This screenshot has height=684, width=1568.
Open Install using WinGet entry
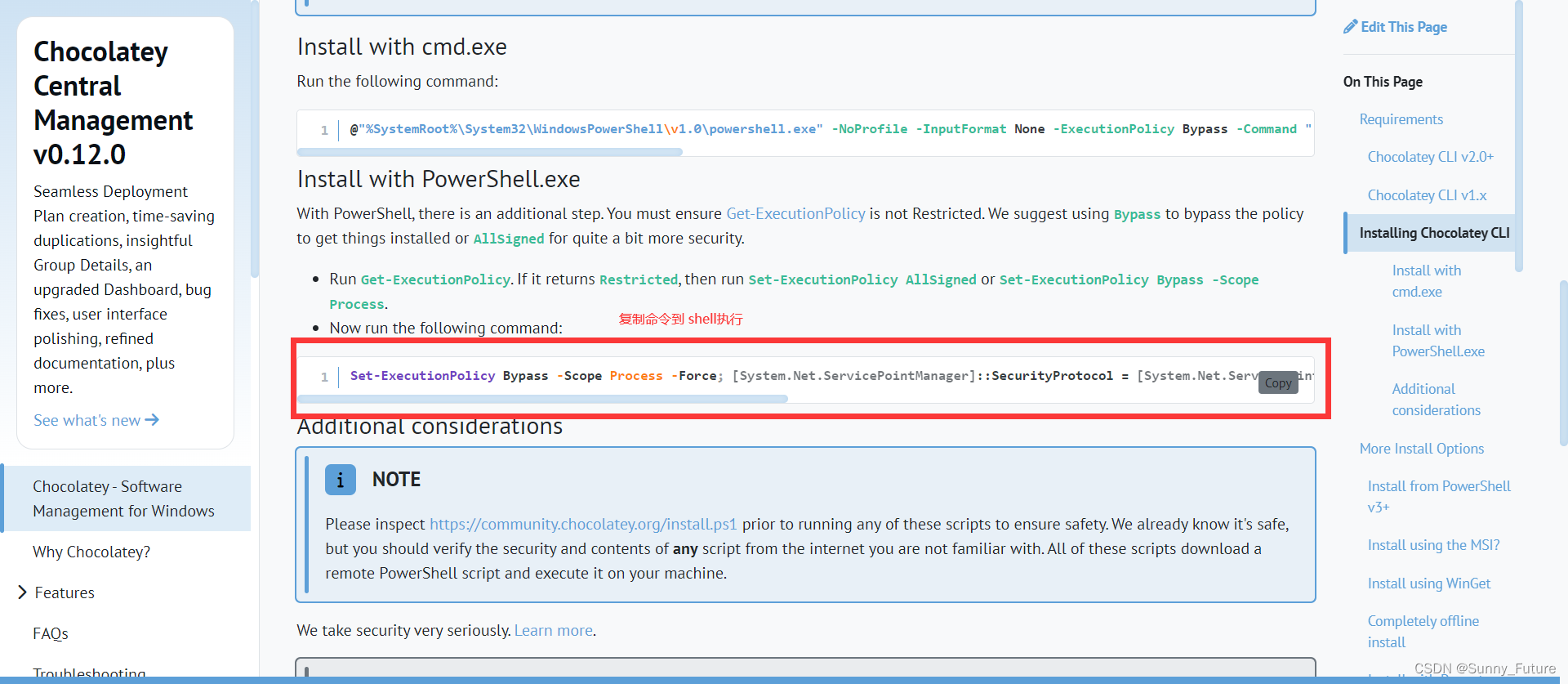pos(1429,583)
